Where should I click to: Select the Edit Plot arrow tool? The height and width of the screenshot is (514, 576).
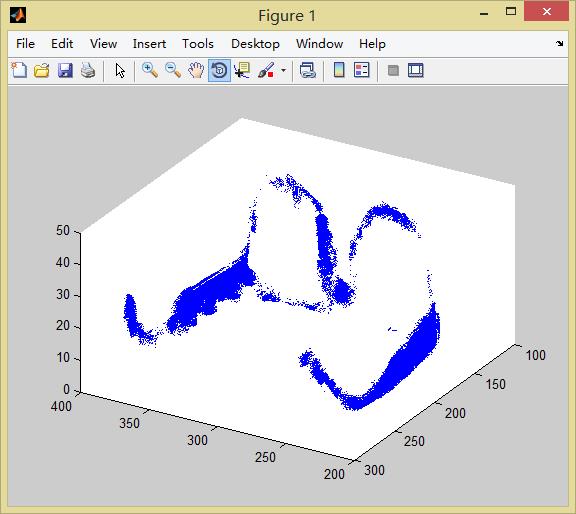120,70
